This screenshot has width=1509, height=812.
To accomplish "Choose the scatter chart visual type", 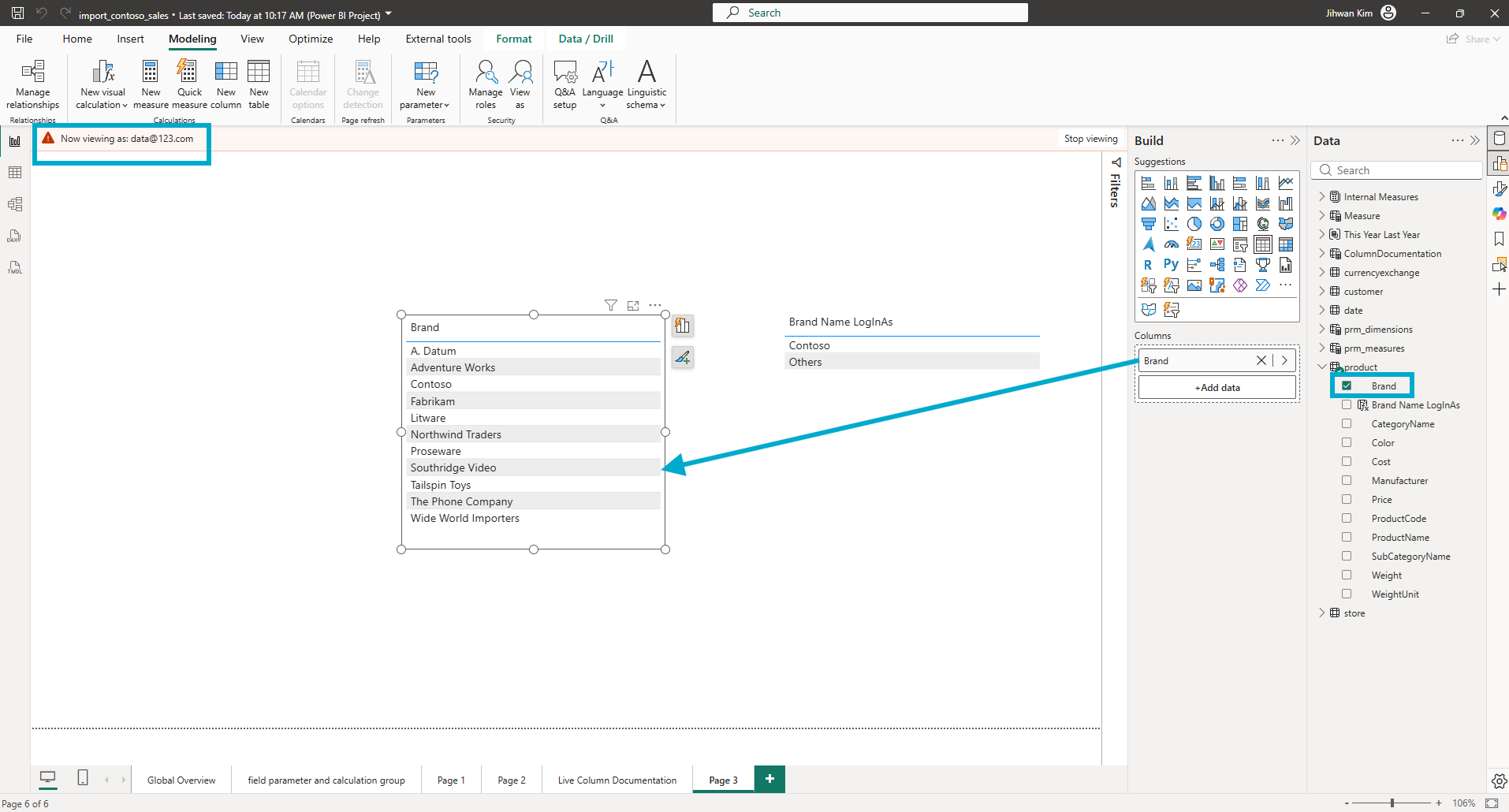I will (x=1172, y=224).
